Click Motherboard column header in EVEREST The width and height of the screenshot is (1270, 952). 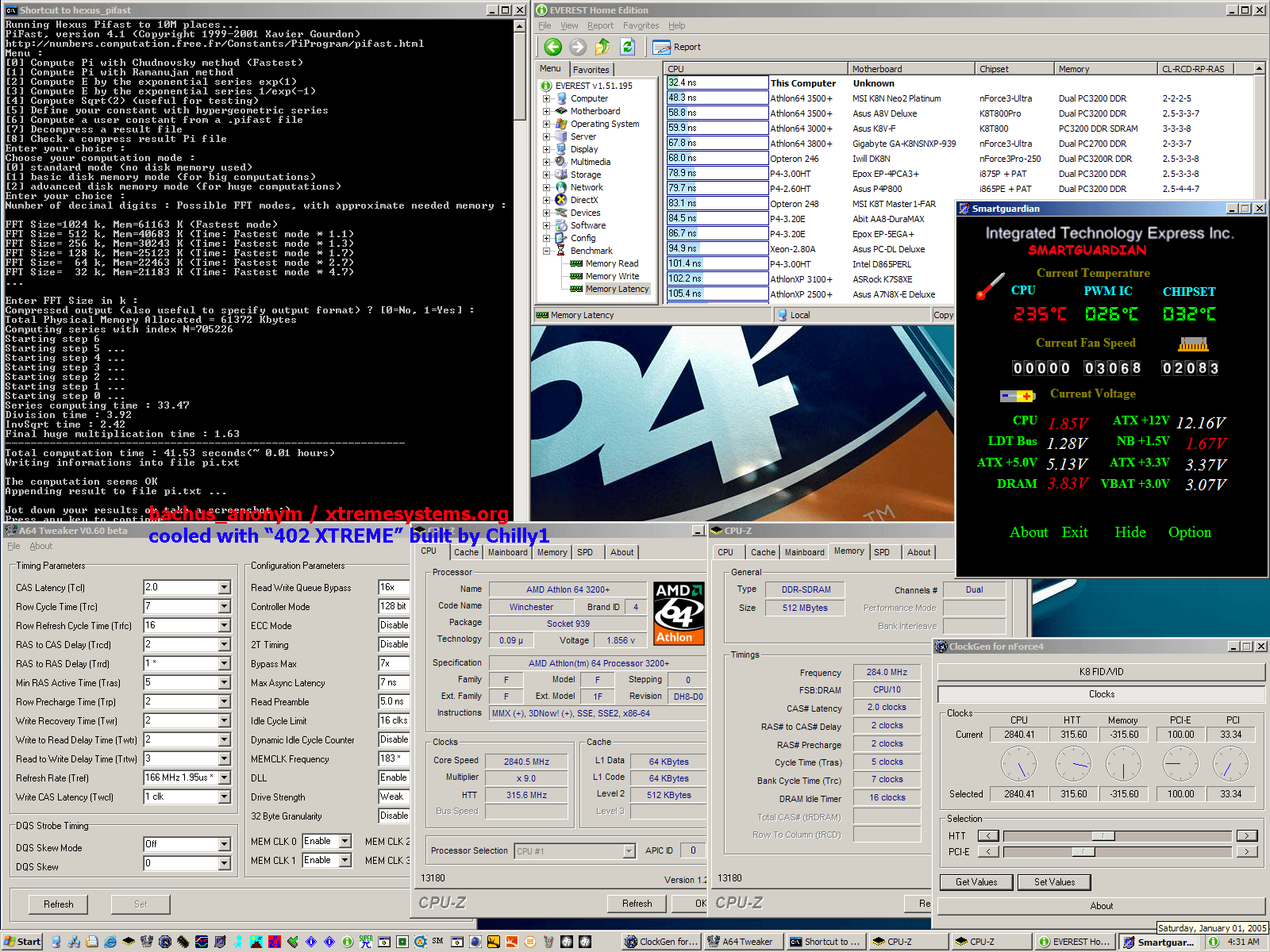910,69
